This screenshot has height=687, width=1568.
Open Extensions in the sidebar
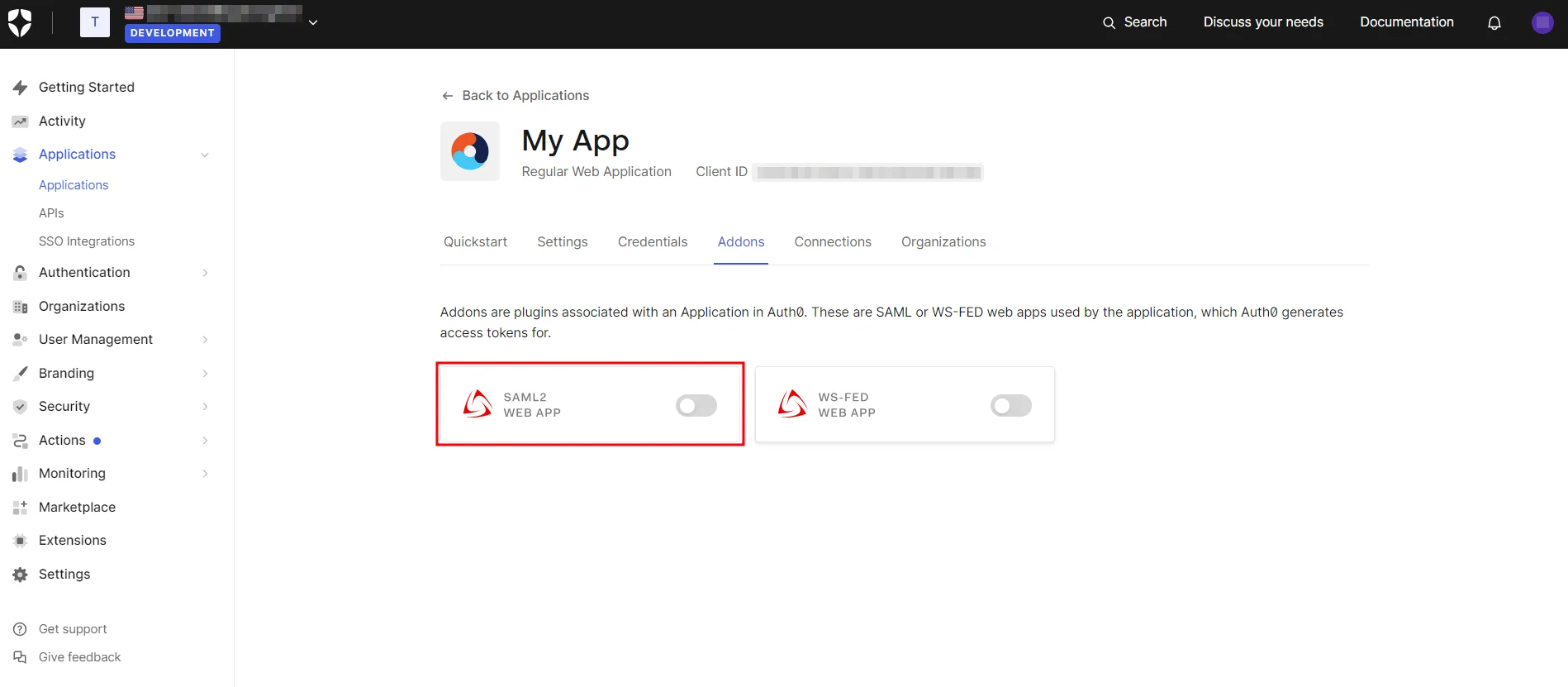[73, 540]
